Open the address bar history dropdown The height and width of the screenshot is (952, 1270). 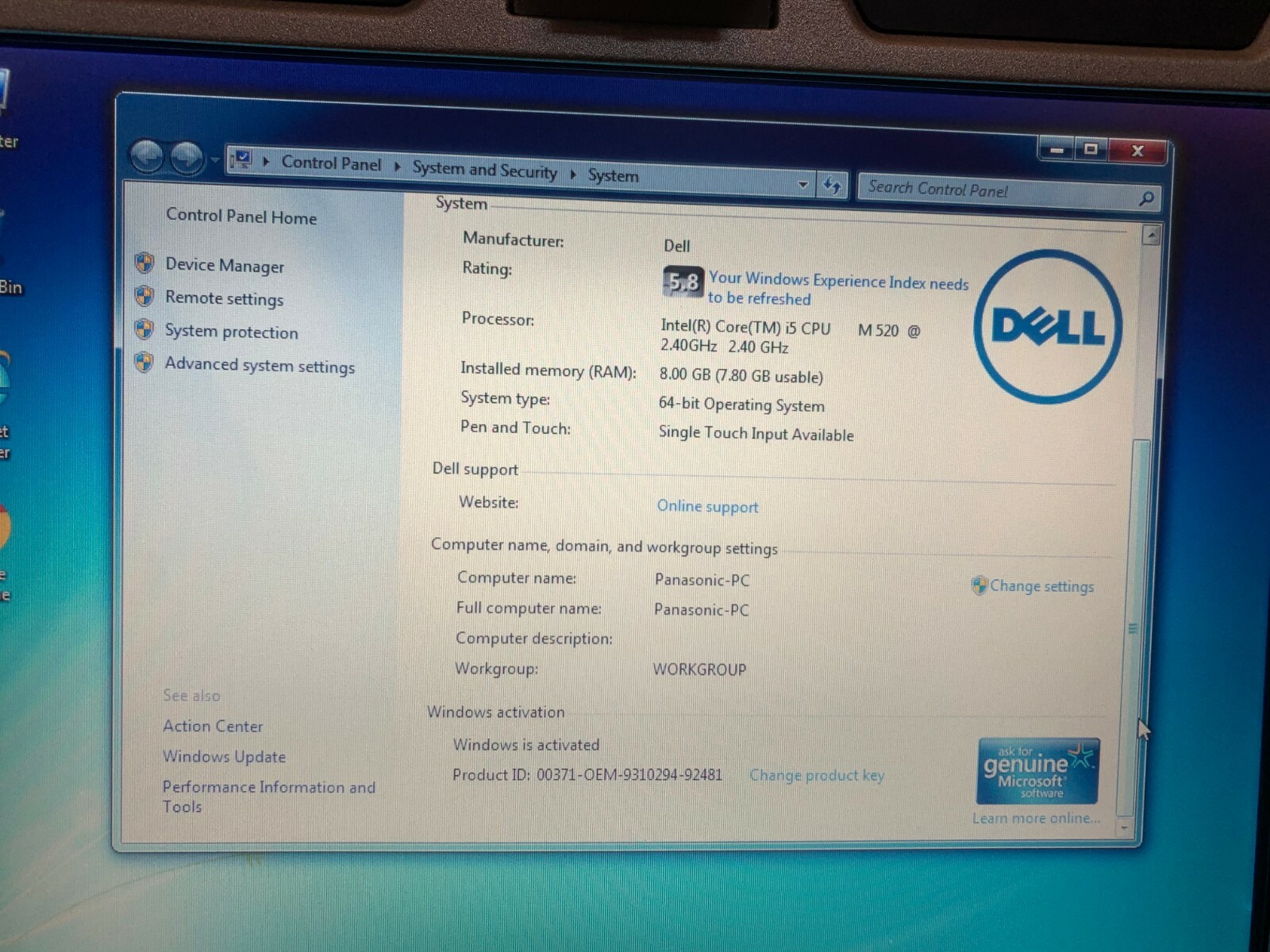(x=803, y=185)
